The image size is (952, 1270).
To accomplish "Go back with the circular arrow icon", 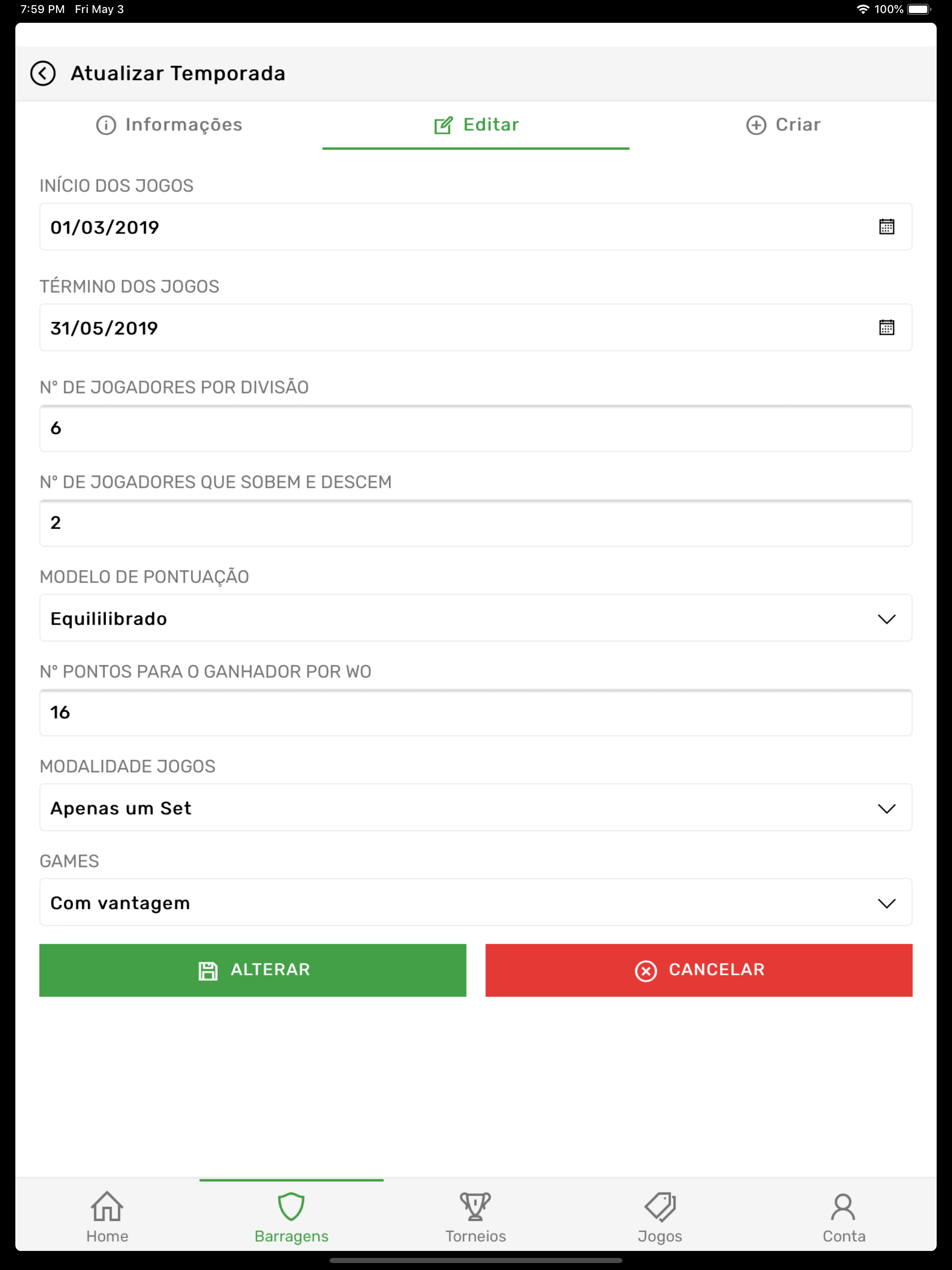I will pos(43,73).
